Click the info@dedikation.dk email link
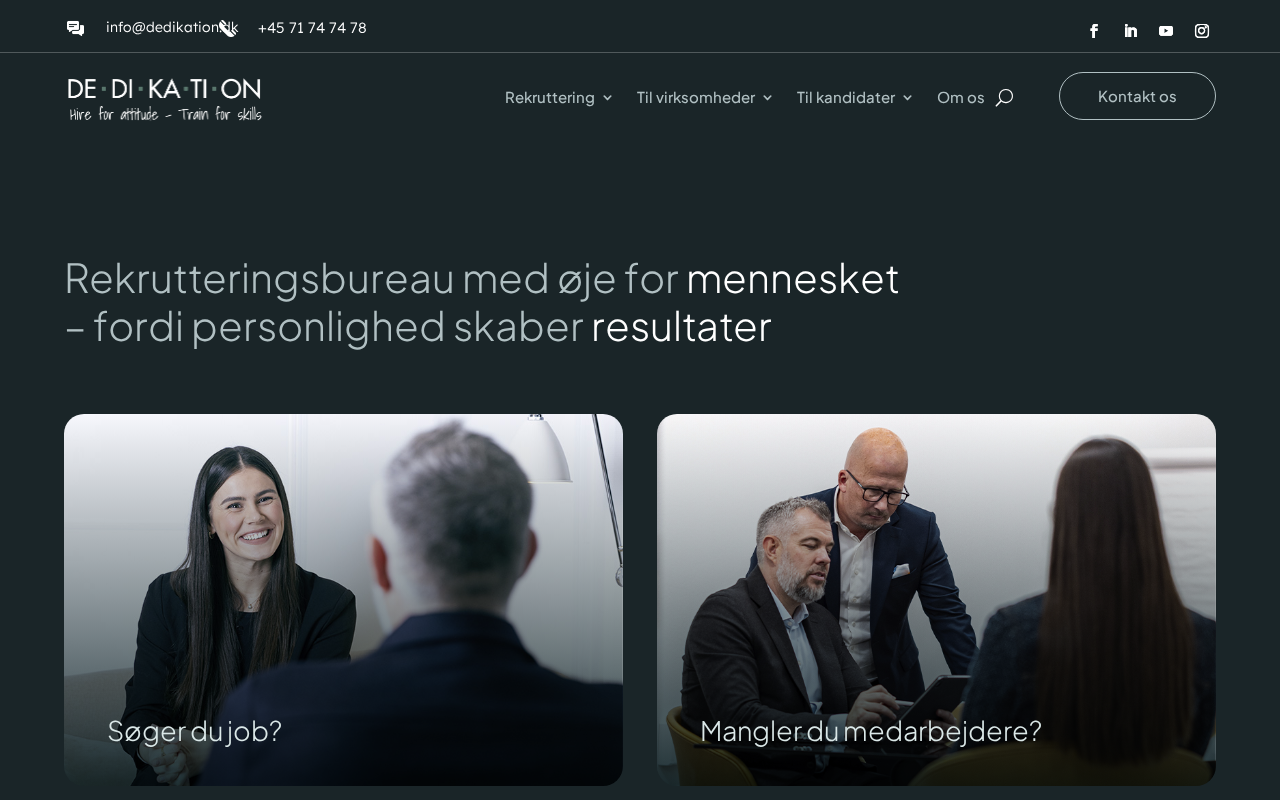This screenshot has width=1280, height=800. tap(172, 27)
